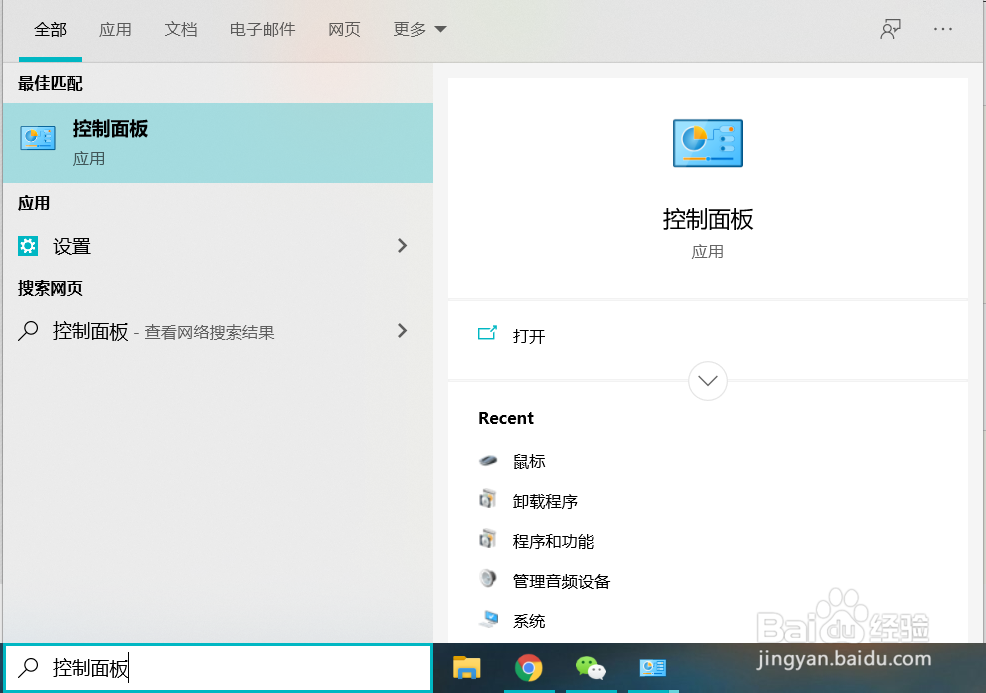Select 控制面板 查看网络搜索结果 row
Screen dimensions: 986x693
point(218,331)
